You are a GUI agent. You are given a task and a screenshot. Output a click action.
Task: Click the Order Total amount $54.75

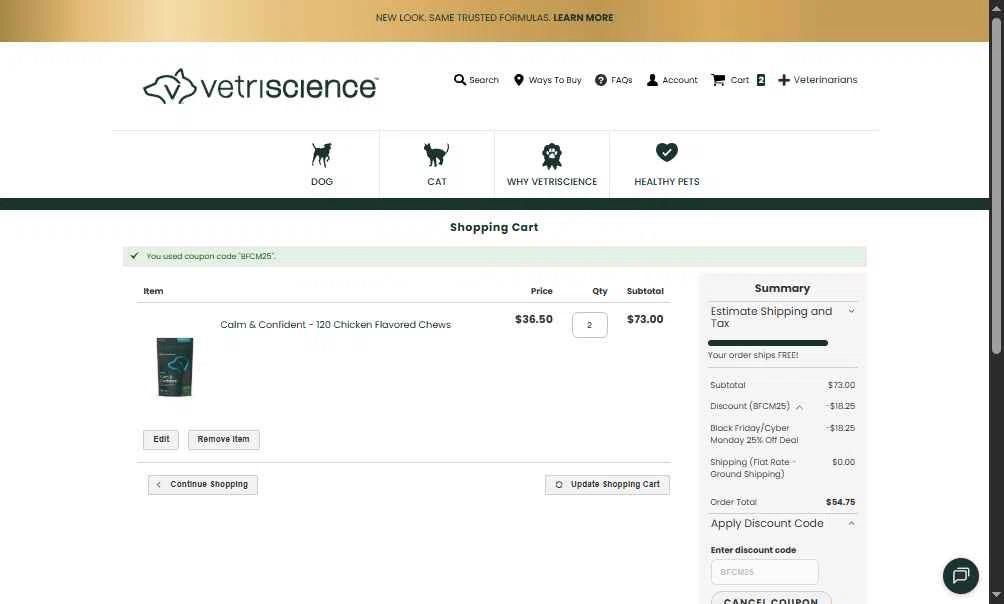tap(840, 502)
